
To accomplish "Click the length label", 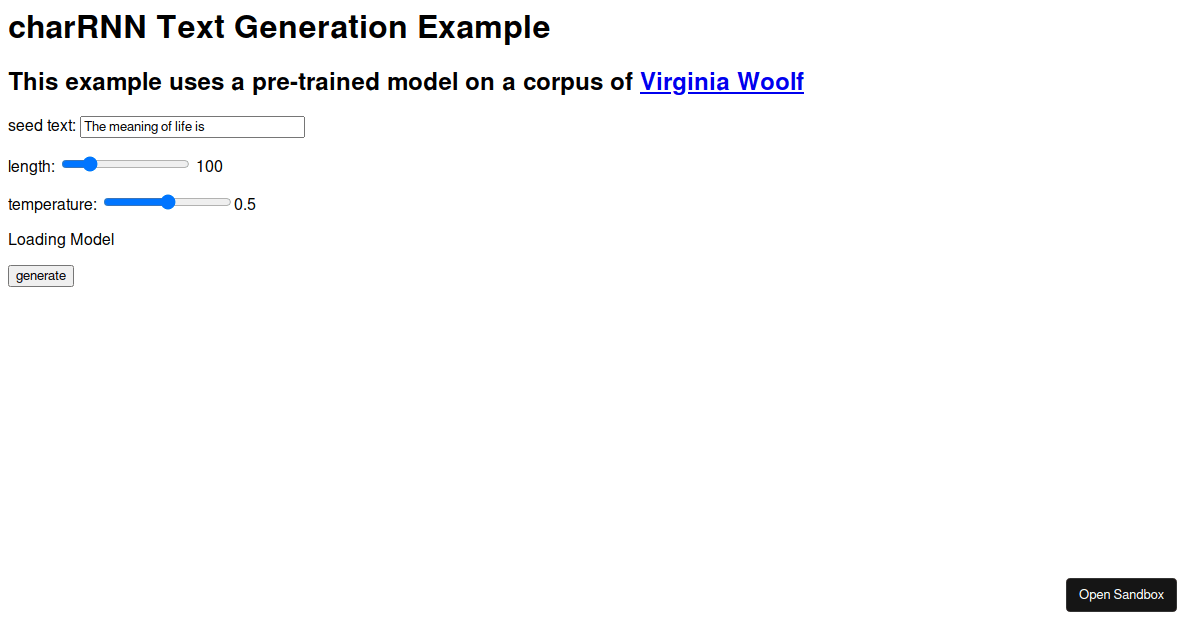I will [x=31, y=165].
